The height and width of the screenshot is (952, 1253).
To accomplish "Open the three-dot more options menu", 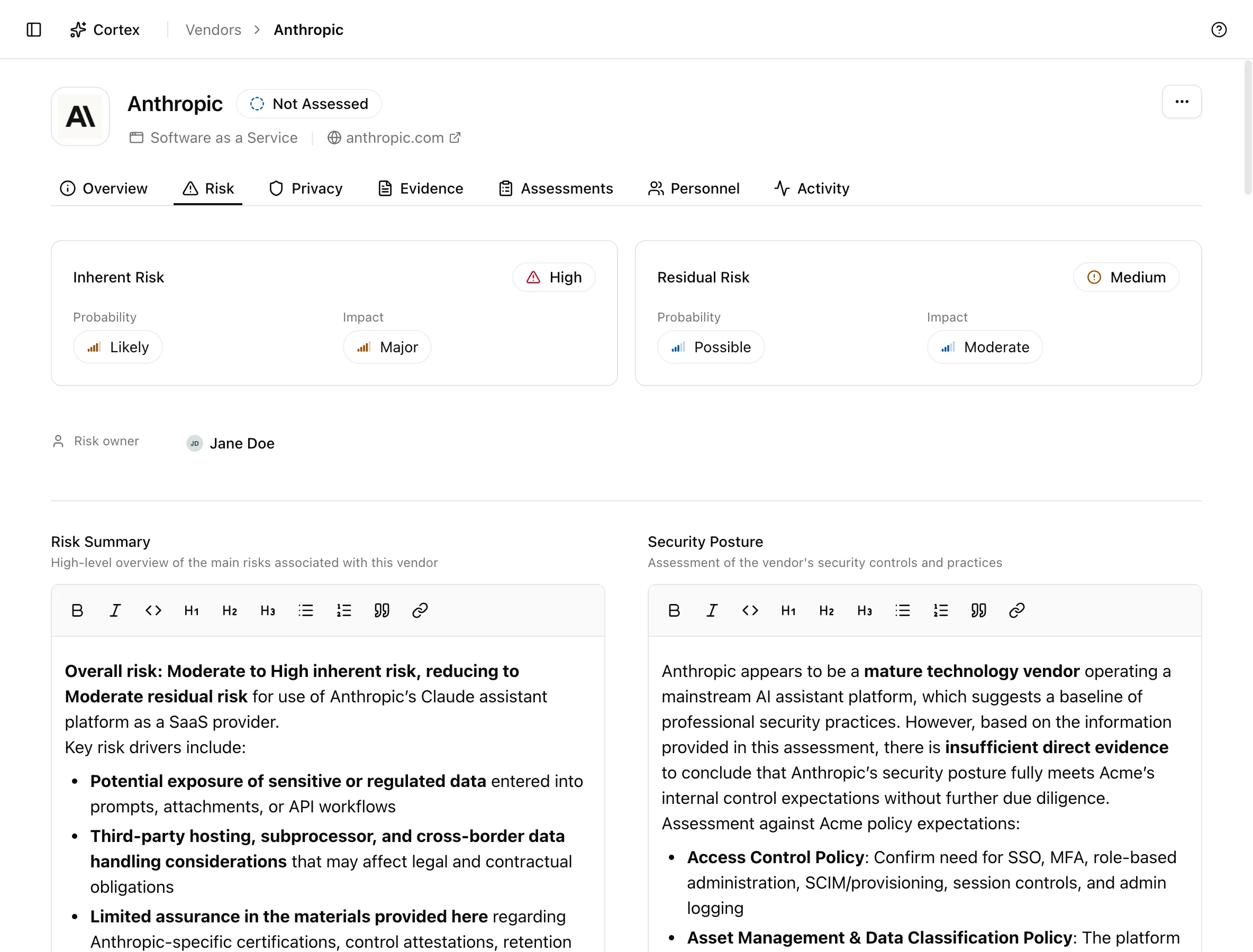I will (x=1182, y=102).
